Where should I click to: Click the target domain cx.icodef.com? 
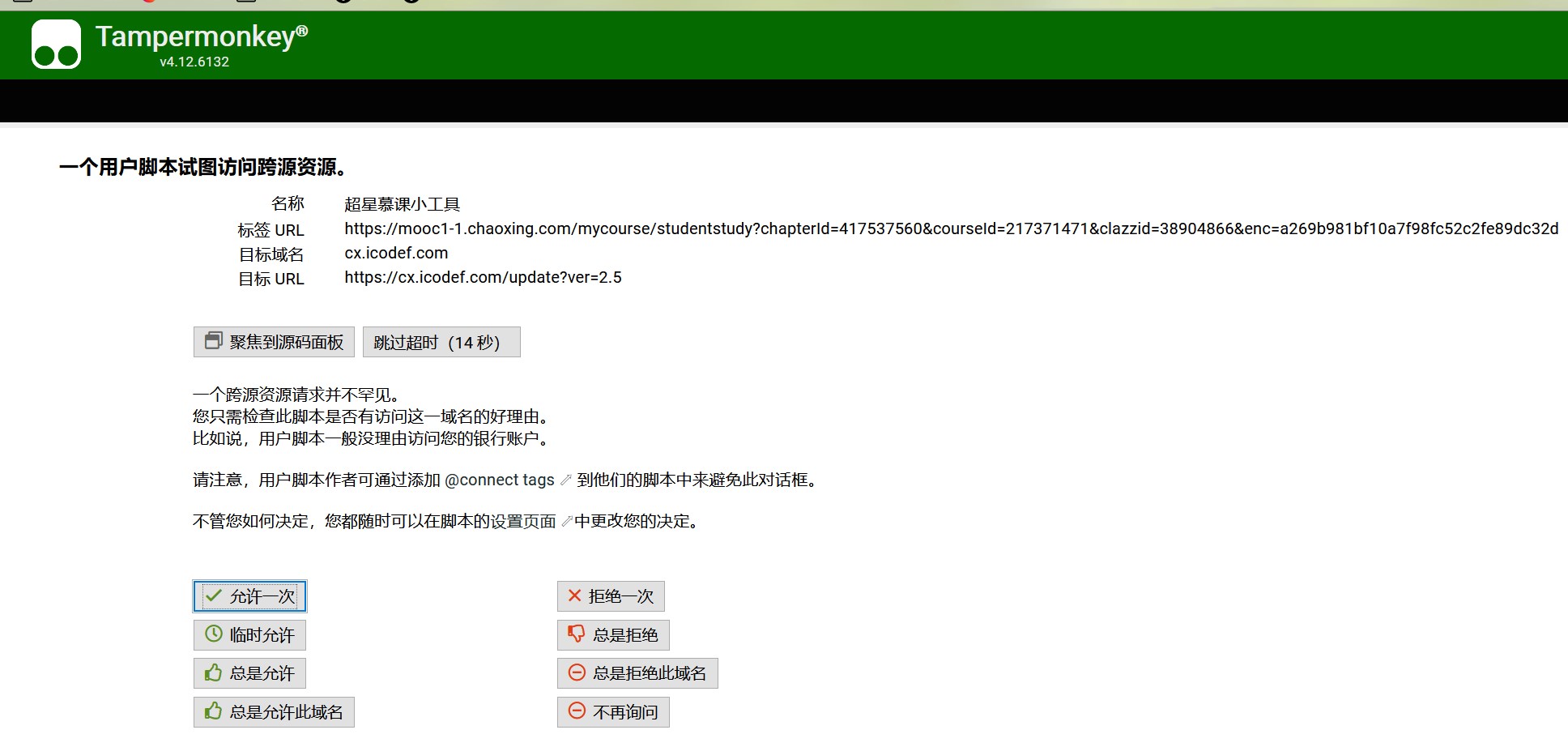click(x=396, y=253)
